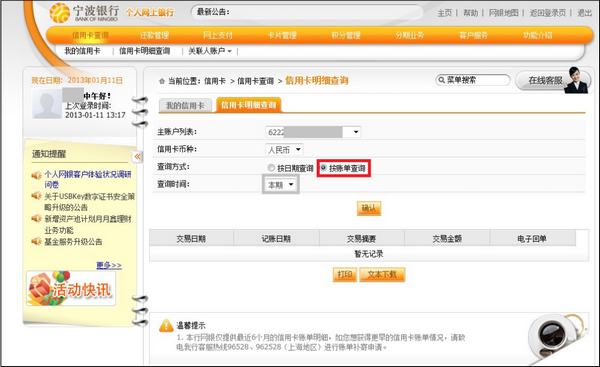This screenshot has height=367, width=600.
Task: Click the speaker icon beside 关于USBKey数字证书安全策略升级的公告
Action: click(36, 196)
